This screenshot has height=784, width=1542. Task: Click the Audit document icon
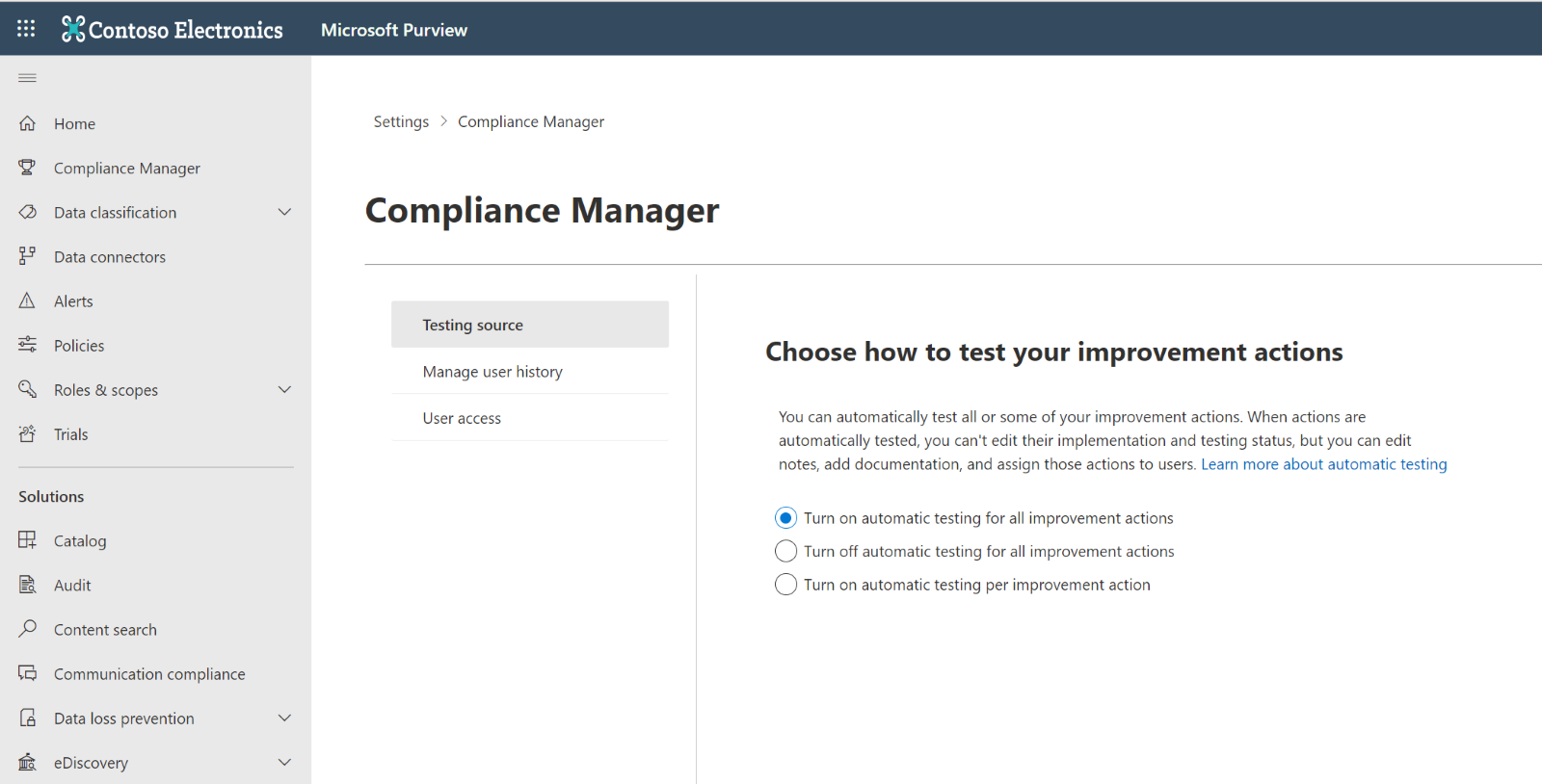(28, 585)
